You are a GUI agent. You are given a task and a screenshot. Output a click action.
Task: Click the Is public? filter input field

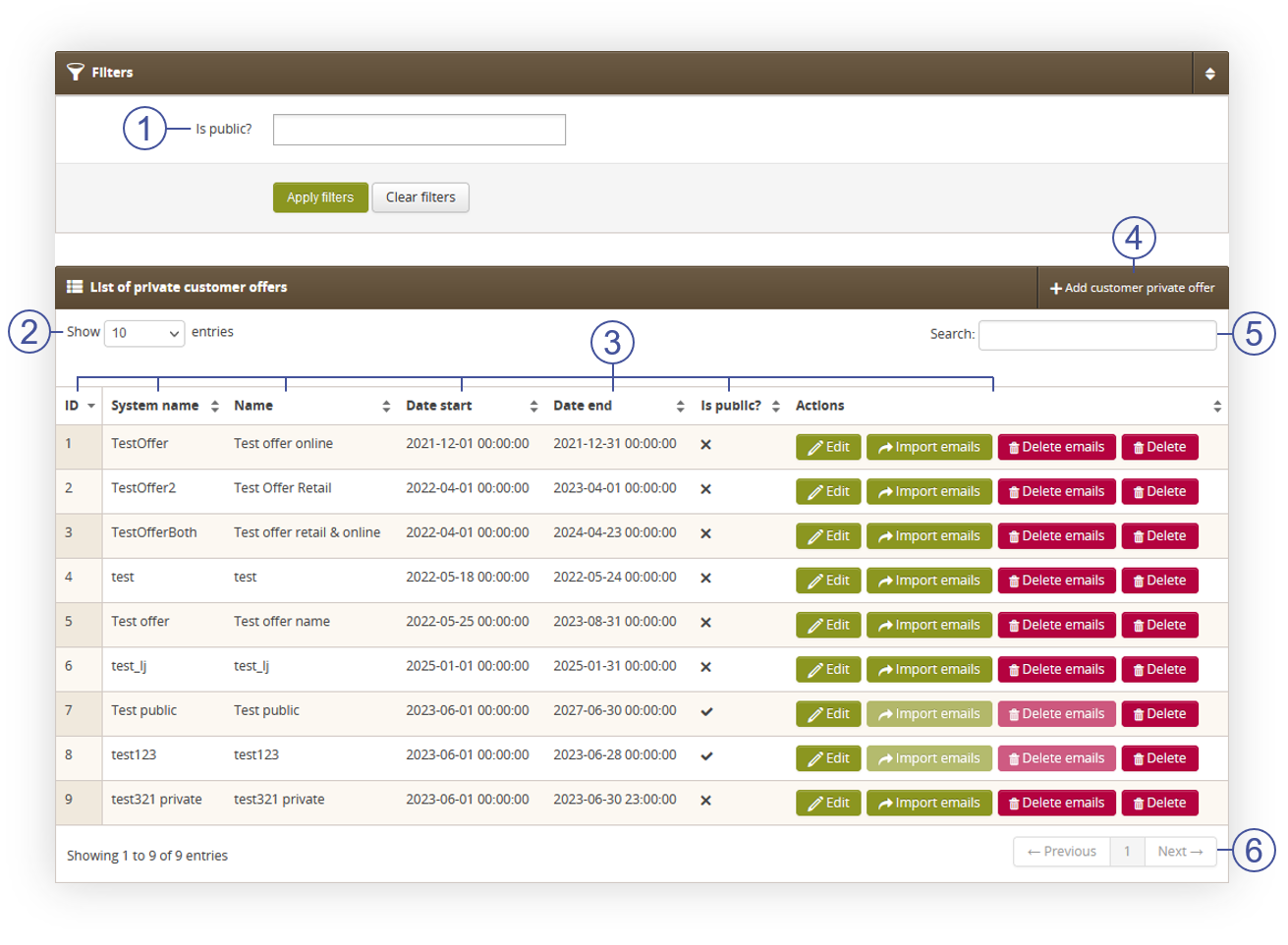click(420, 130)
